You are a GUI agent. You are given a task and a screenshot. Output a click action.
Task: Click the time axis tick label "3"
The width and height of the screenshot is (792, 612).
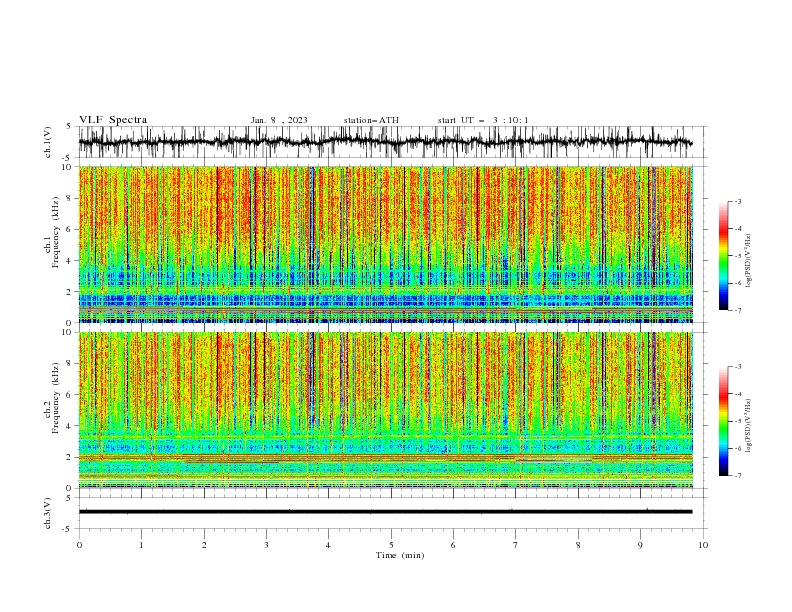pyautogui.click(x=266, y=545)
